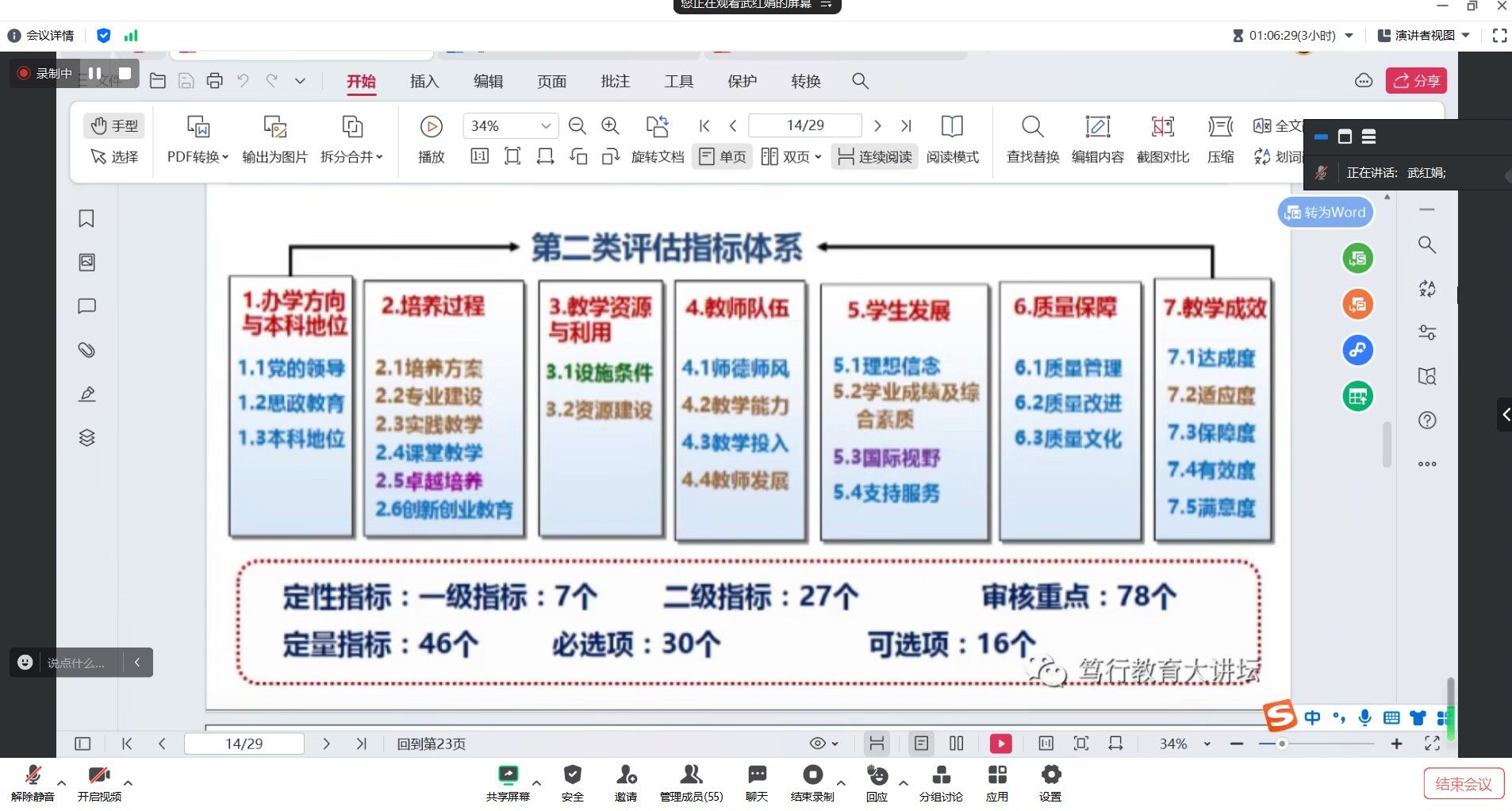Screen dimensions: 1512x811
Task: Open the Protect tab
Action: [742, 81]
